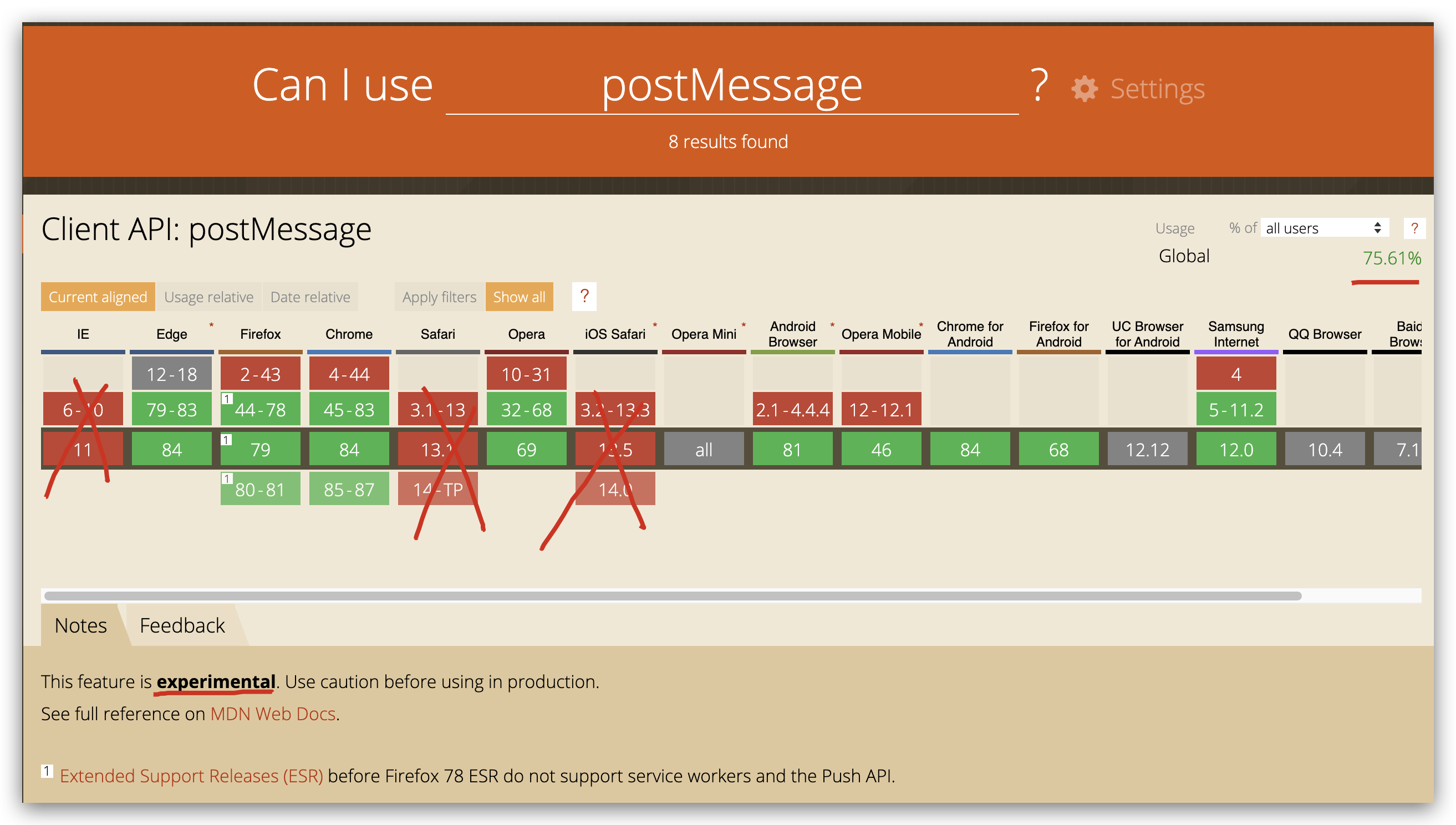Viewport: 1456px width, 825px height.
Task: Click the UC Browser for Android header
Action: (1147, 334)
